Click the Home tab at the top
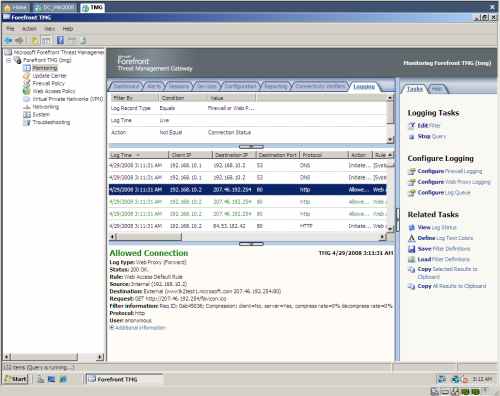500x396 pixels. (x=16, y=7)
